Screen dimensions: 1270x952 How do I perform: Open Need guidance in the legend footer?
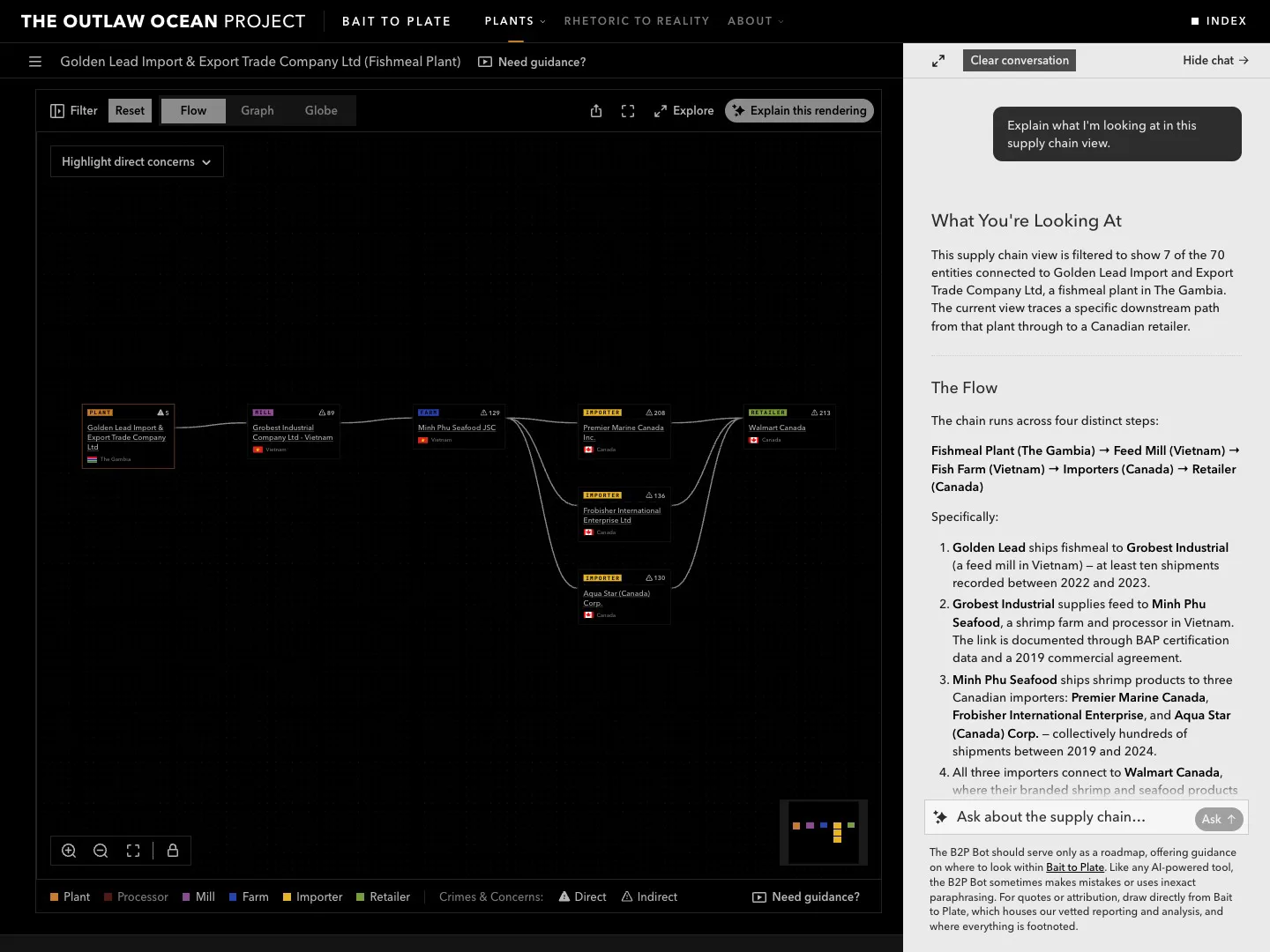coord(806,896)
